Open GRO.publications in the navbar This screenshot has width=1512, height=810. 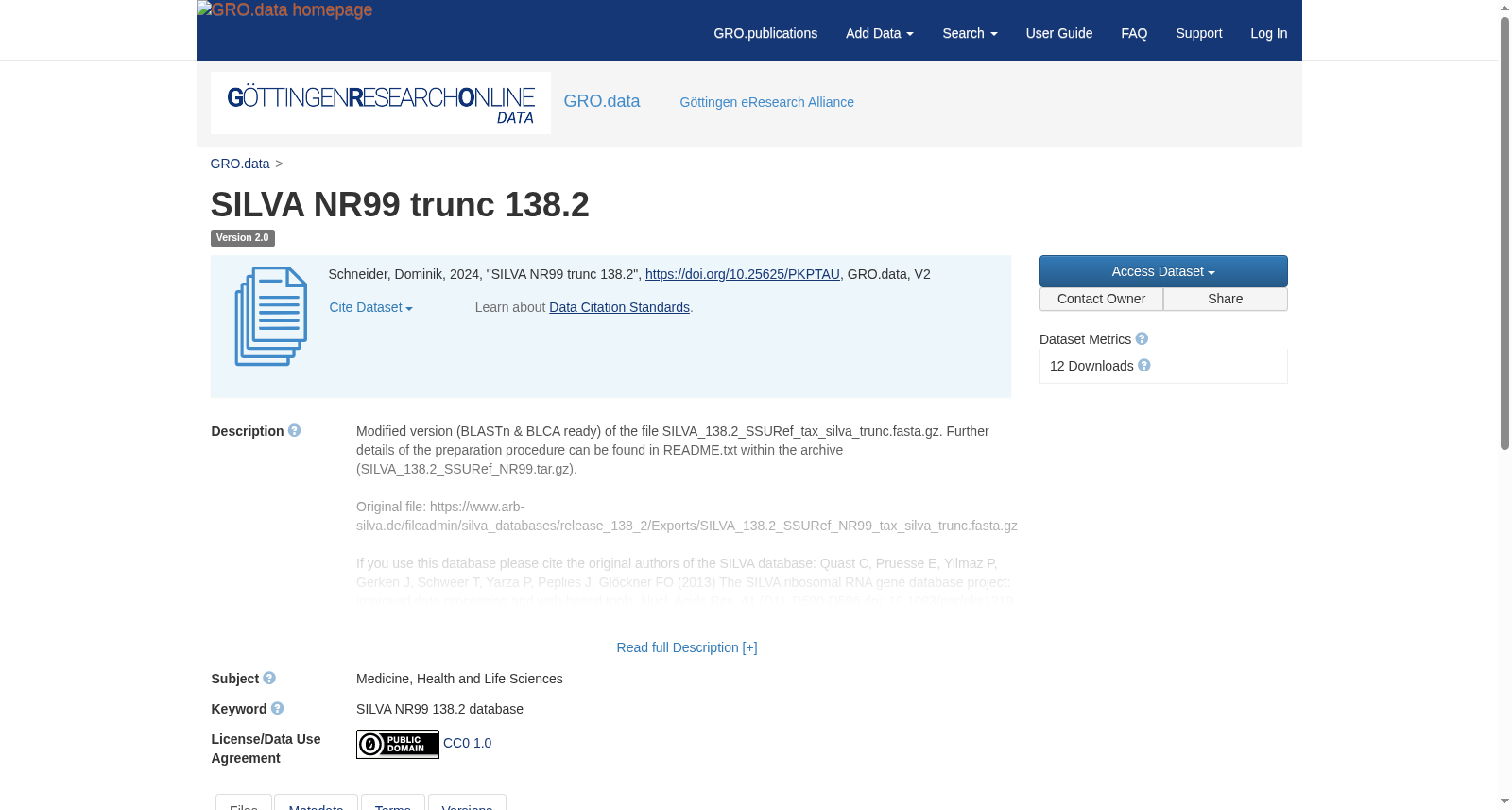point(765,33)
